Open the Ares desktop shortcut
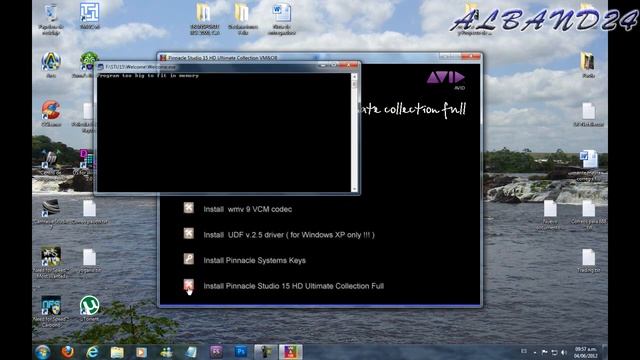Screen dimensions: 640x360 51,65
